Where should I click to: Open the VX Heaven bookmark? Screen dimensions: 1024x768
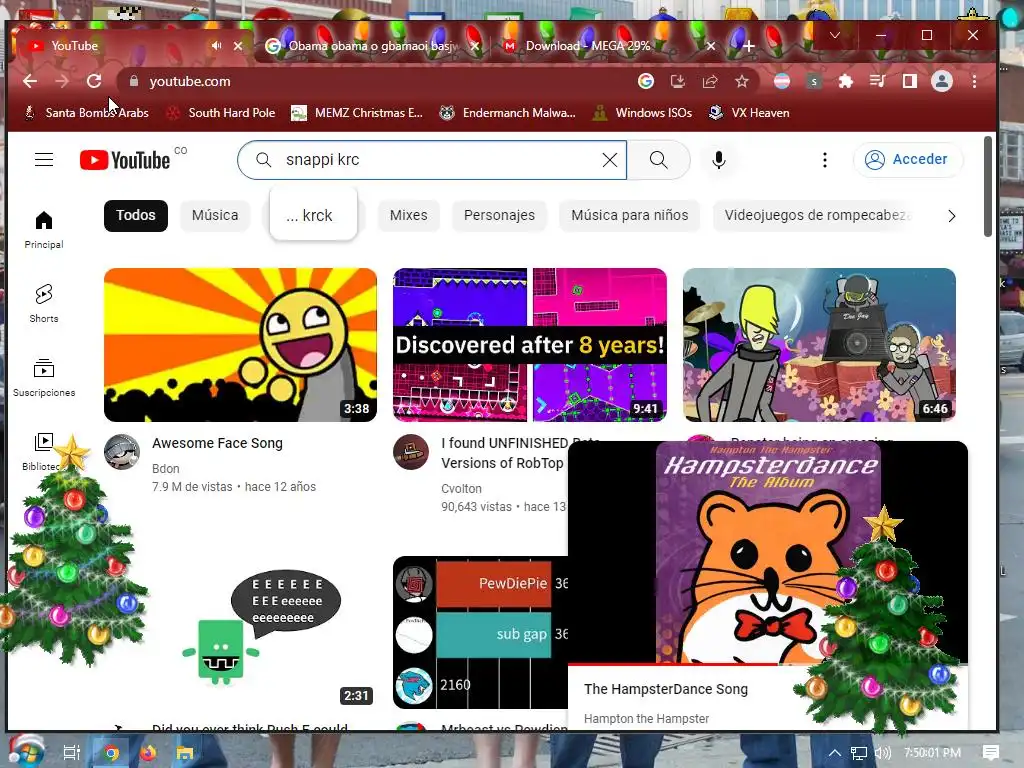click(x=749, y=113)
